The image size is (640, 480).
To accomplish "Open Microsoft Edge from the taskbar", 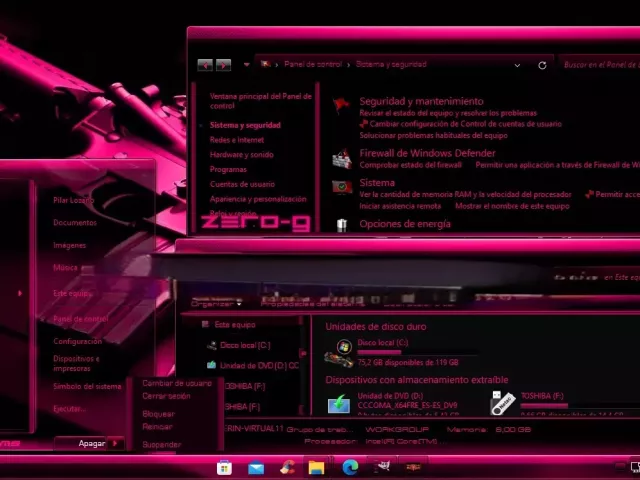I will 350,467.
